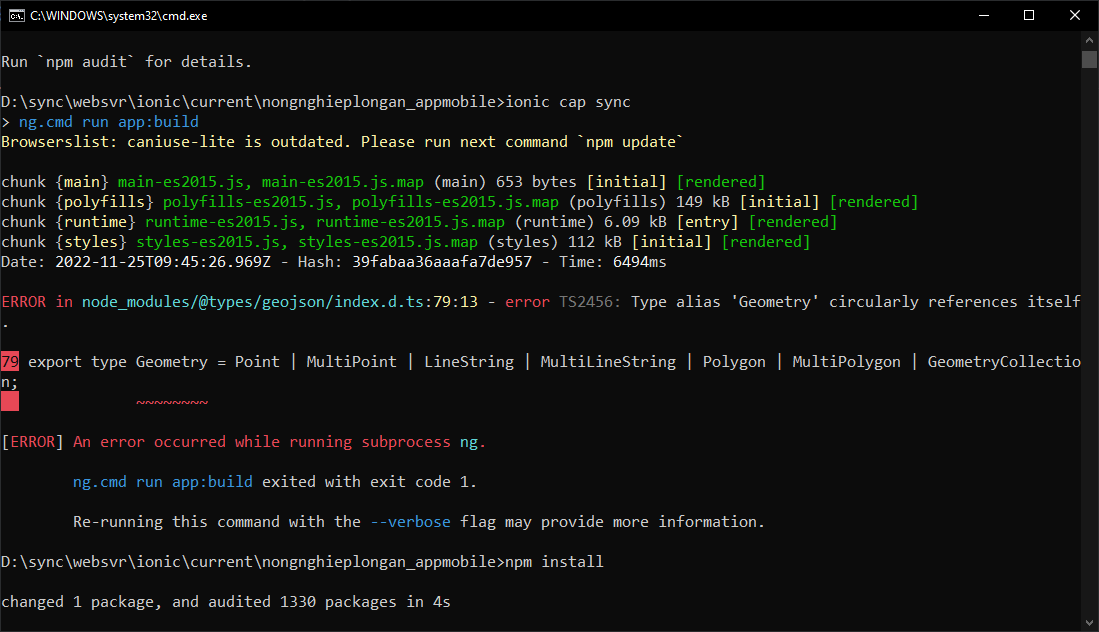Click 'runtime-es2015.js,' file name
Image resolution: width=1099 pixels, height=632 pixels.
pyautogui.click(x=226, y=221)
